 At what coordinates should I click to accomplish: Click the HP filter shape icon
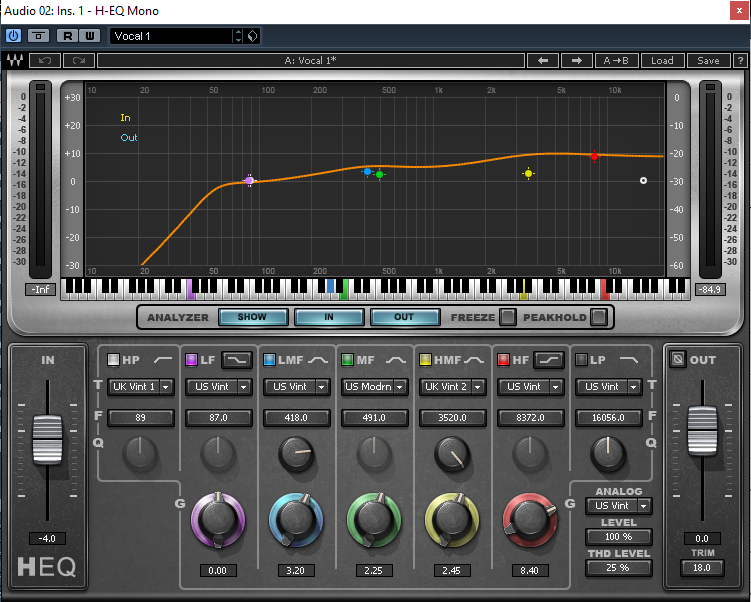click(163, 360)
